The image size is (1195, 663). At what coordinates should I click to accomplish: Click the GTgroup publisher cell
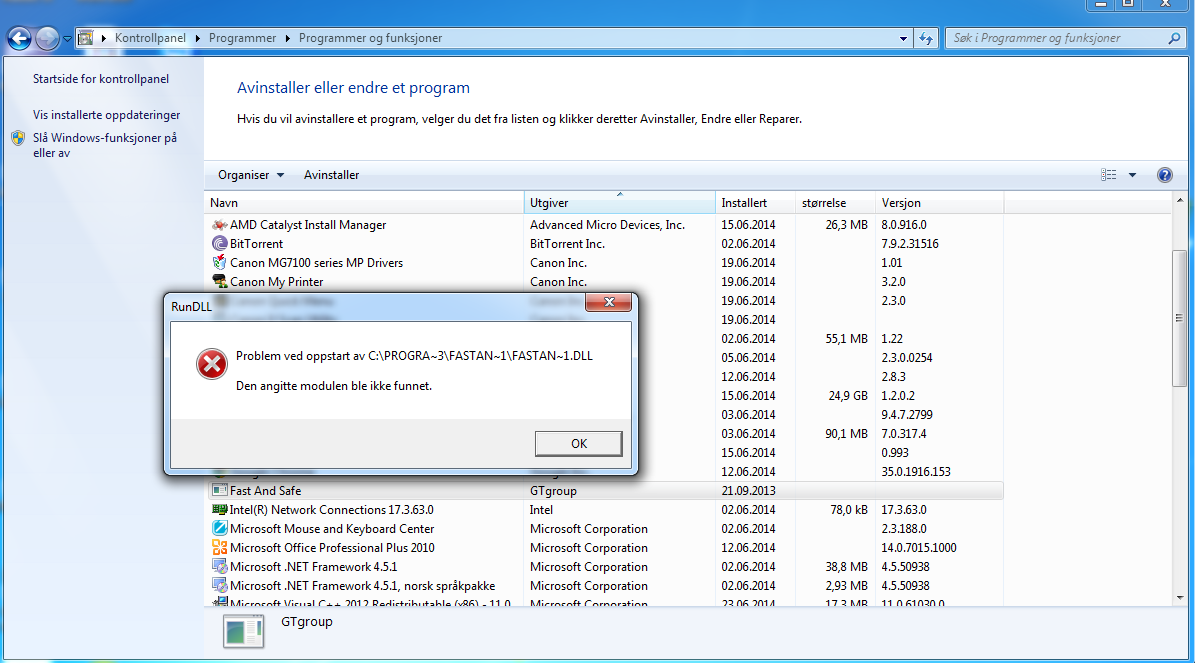pos(553,491)
